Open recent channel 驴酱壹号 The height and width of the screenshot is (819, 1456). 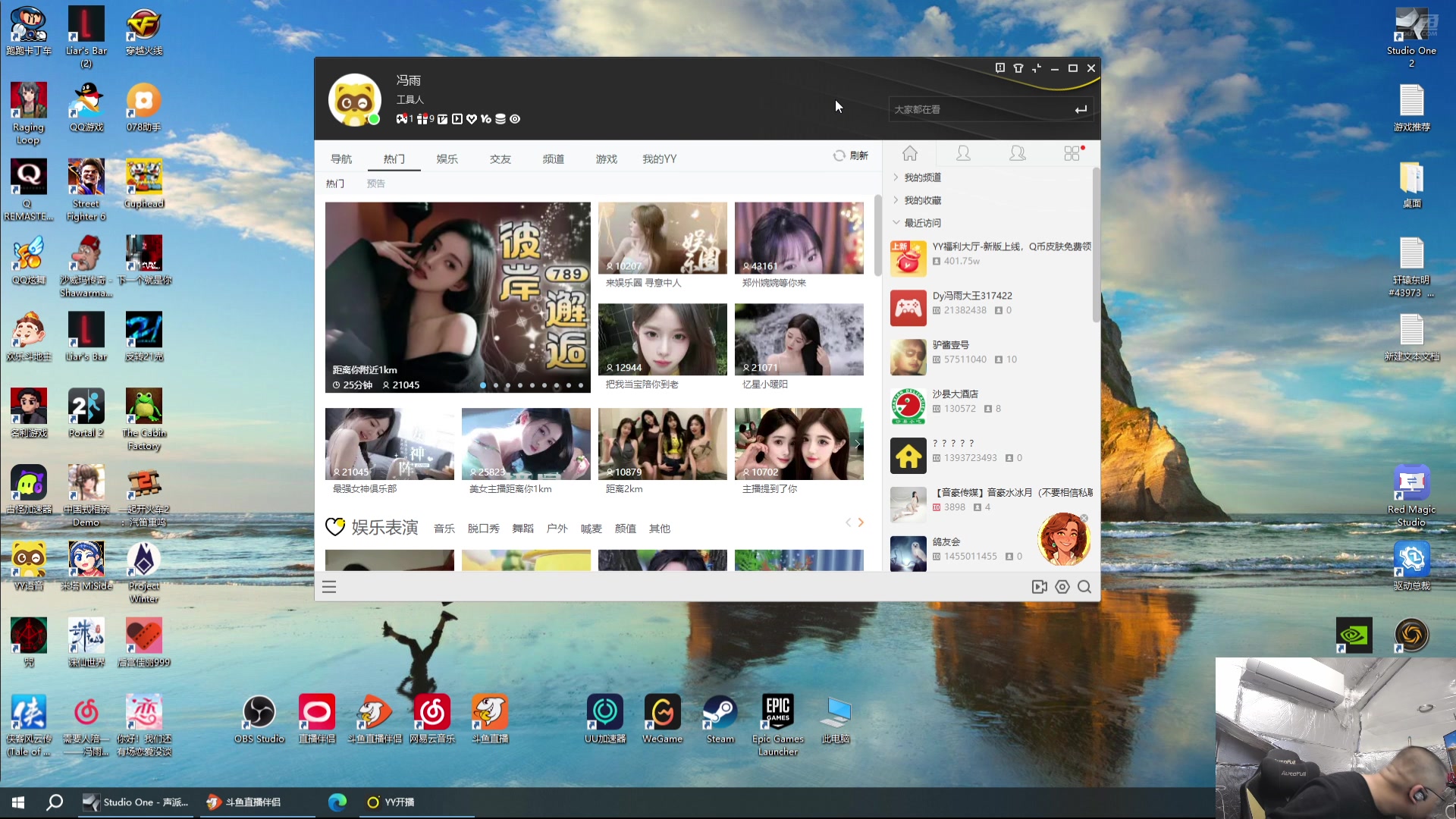(991, 357)
